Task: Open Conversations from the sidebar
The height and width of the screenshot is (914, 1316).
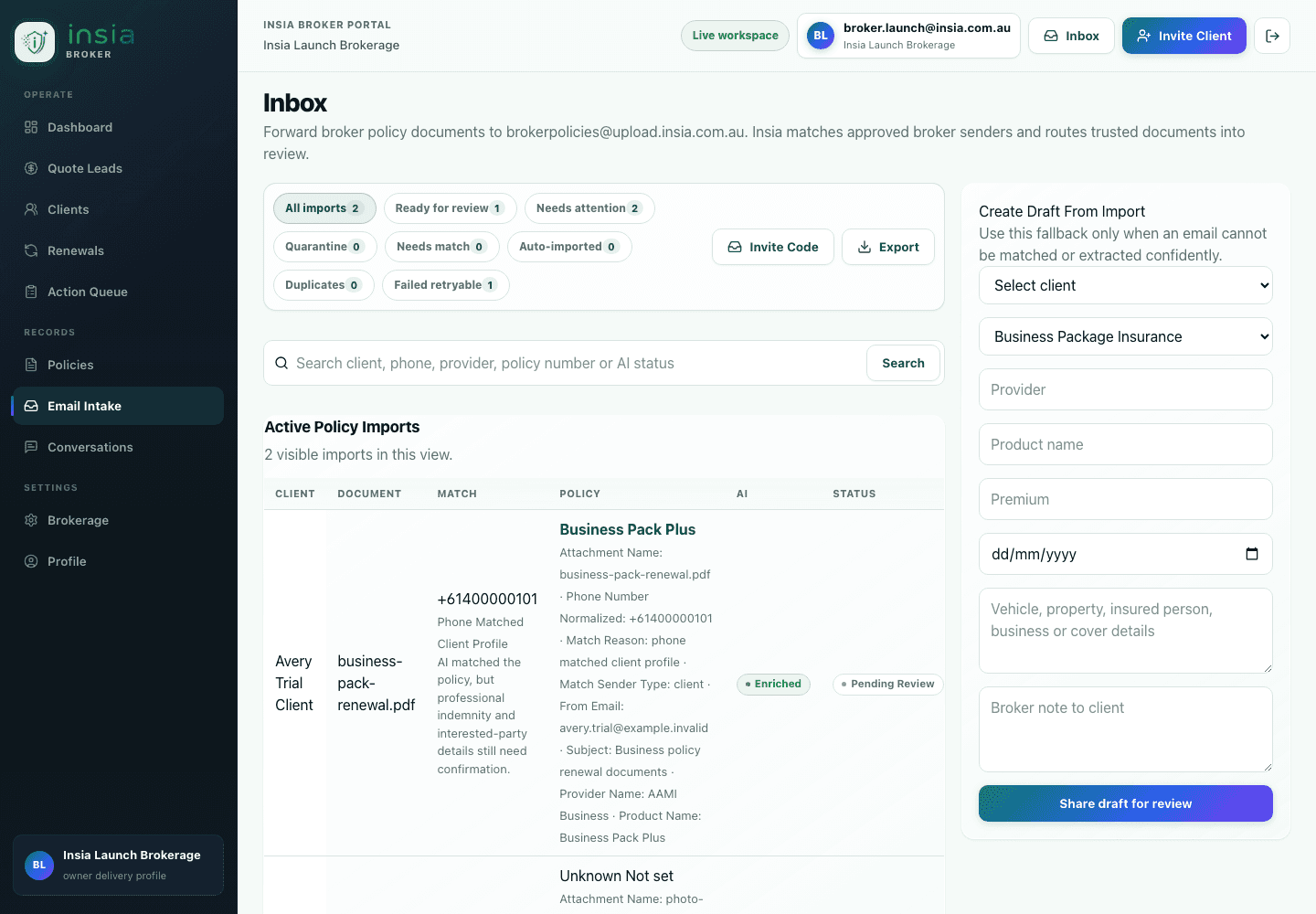Action: [118, 447]
